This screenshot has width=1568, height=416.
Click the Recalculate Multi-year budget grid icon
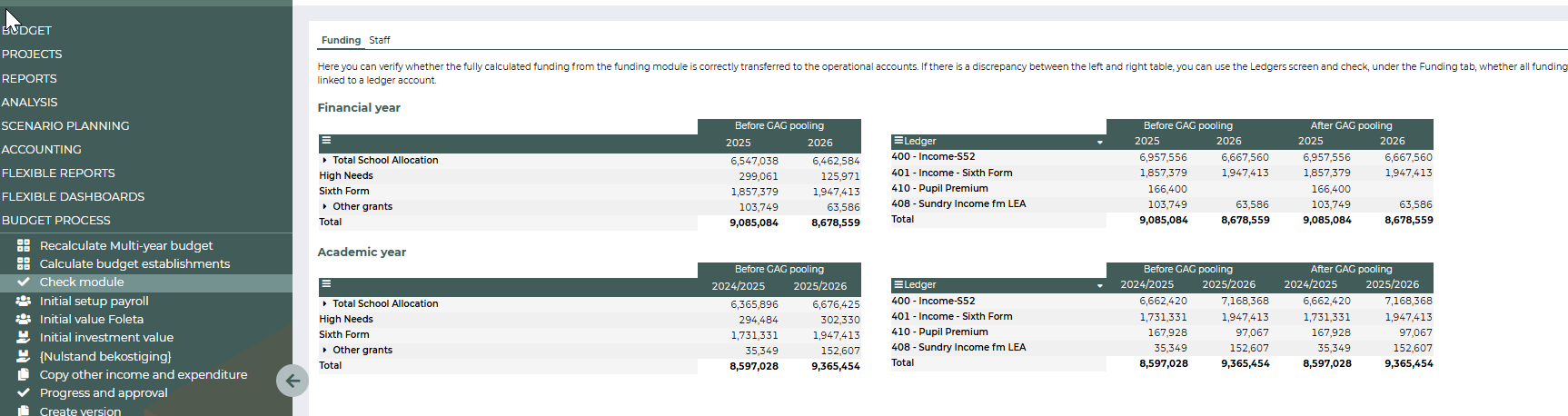click(x=24, y=245)
